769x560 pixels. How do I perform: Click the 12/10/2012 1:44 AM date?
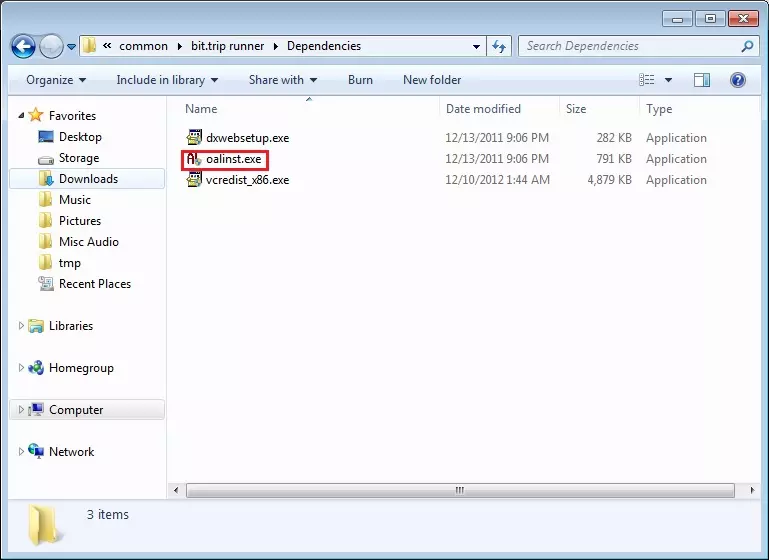[x=497, y=180]
